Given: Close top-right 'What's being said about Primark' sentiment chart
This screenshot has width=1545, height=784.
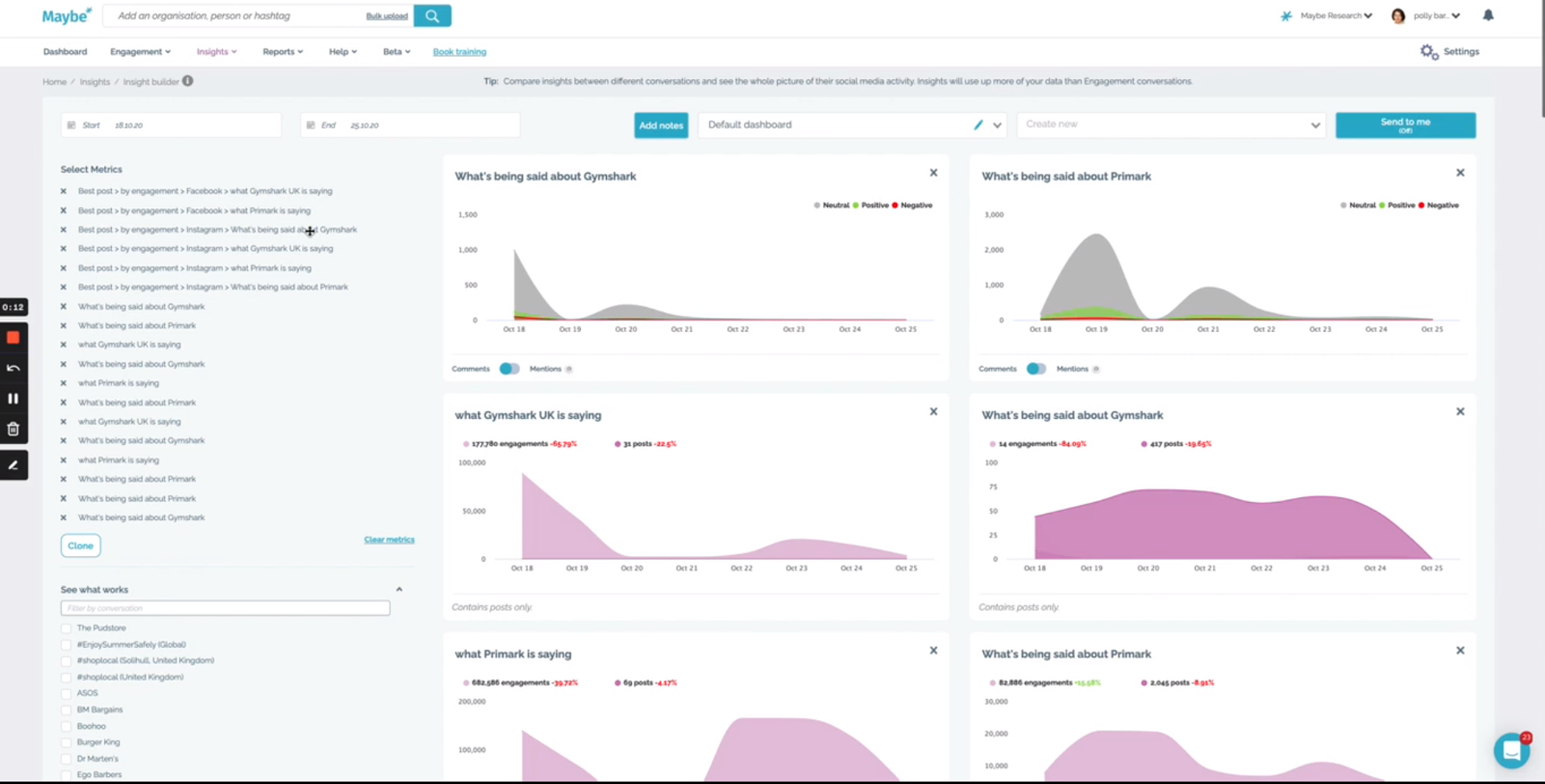Looking at the screenshot, I should pos(1460,172).
